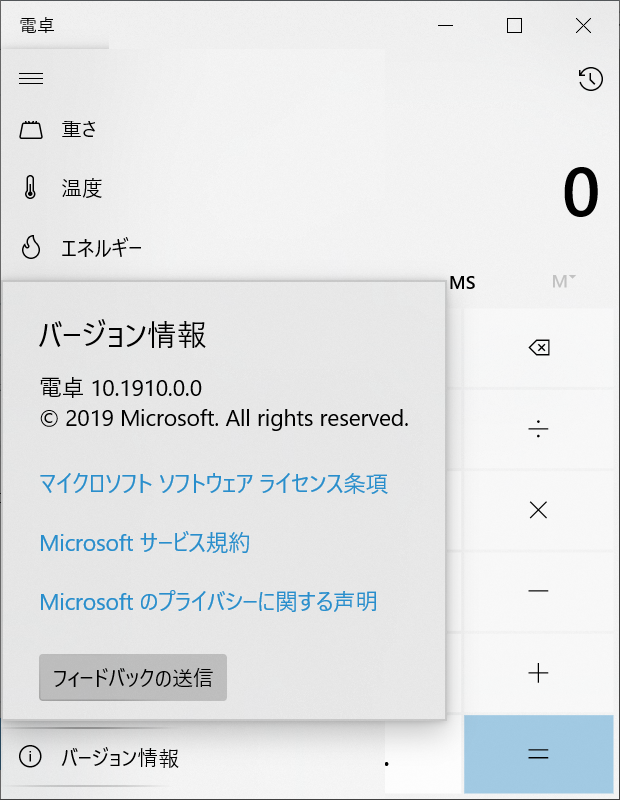Open the Microsoft サービス規約 link

[x=145, y=543]
